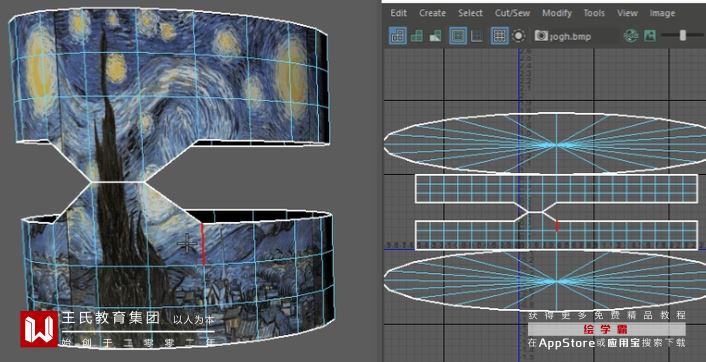Toggle shaded UV shells display icon
Viewport: 706px width, 362px height.
(x=417, y=36)
